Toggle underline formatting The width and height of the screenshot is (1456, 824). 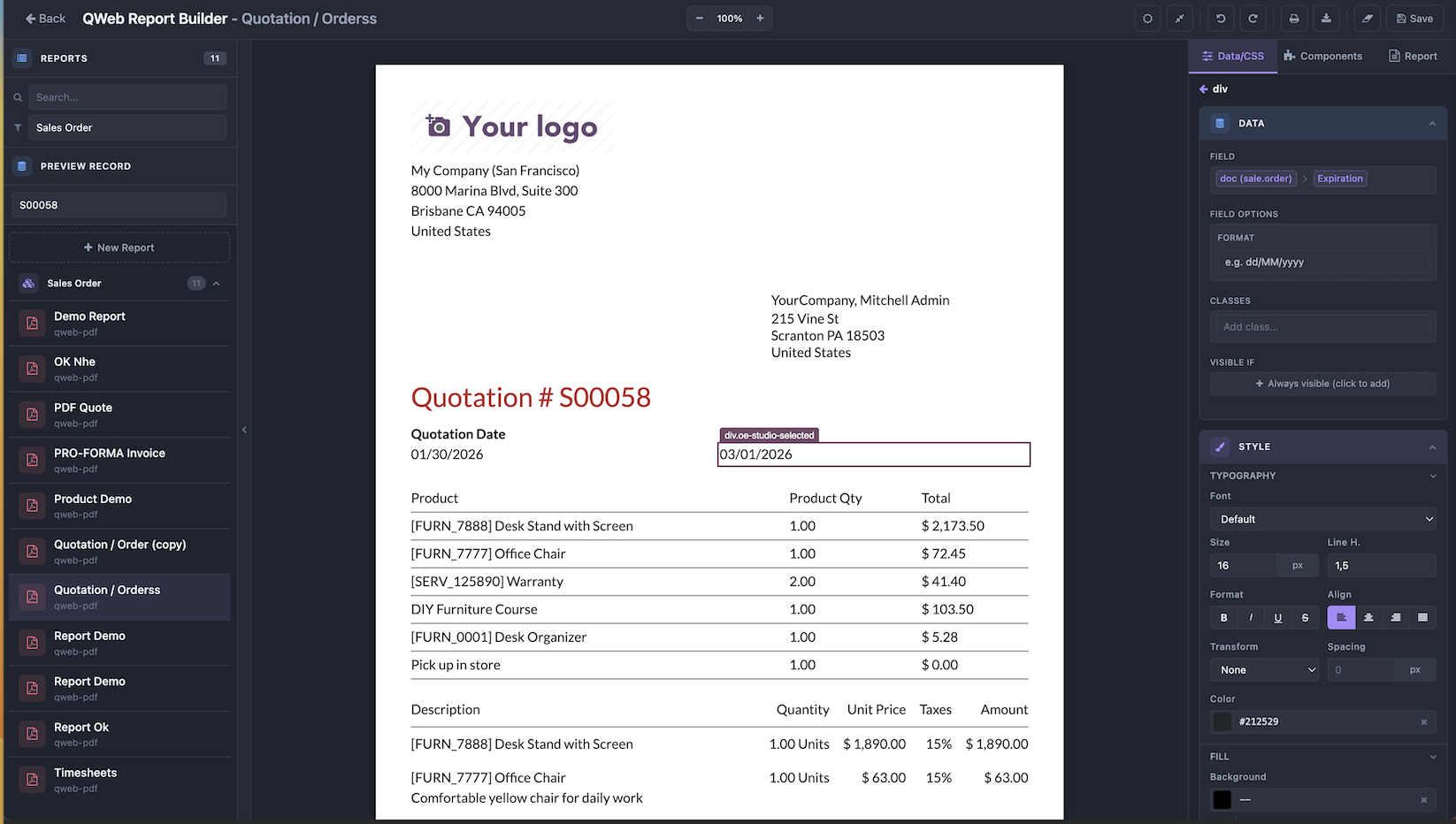click(x=1277, y=617)
